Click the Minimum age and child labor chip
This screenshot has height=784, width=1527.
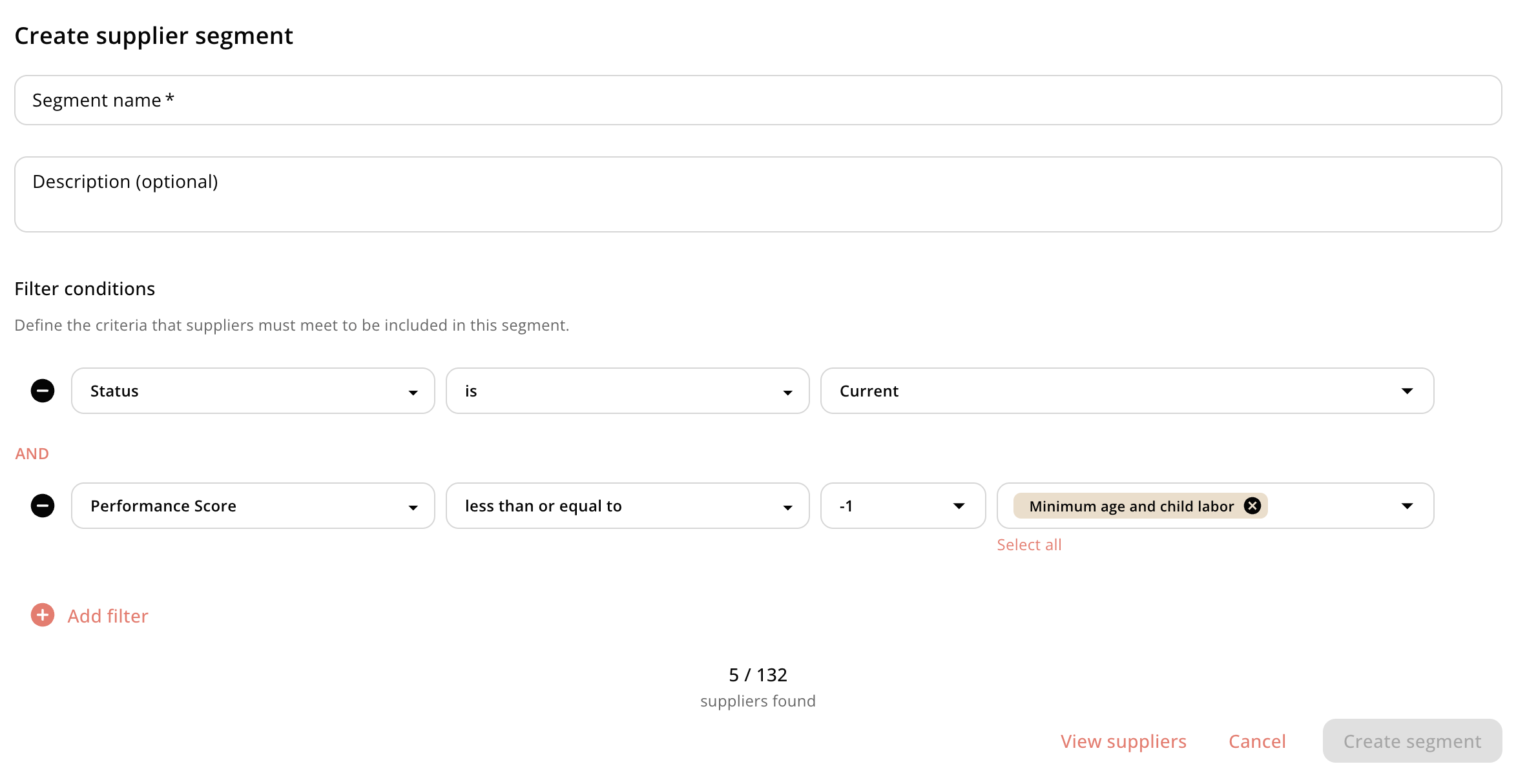tap(1130, 506)
